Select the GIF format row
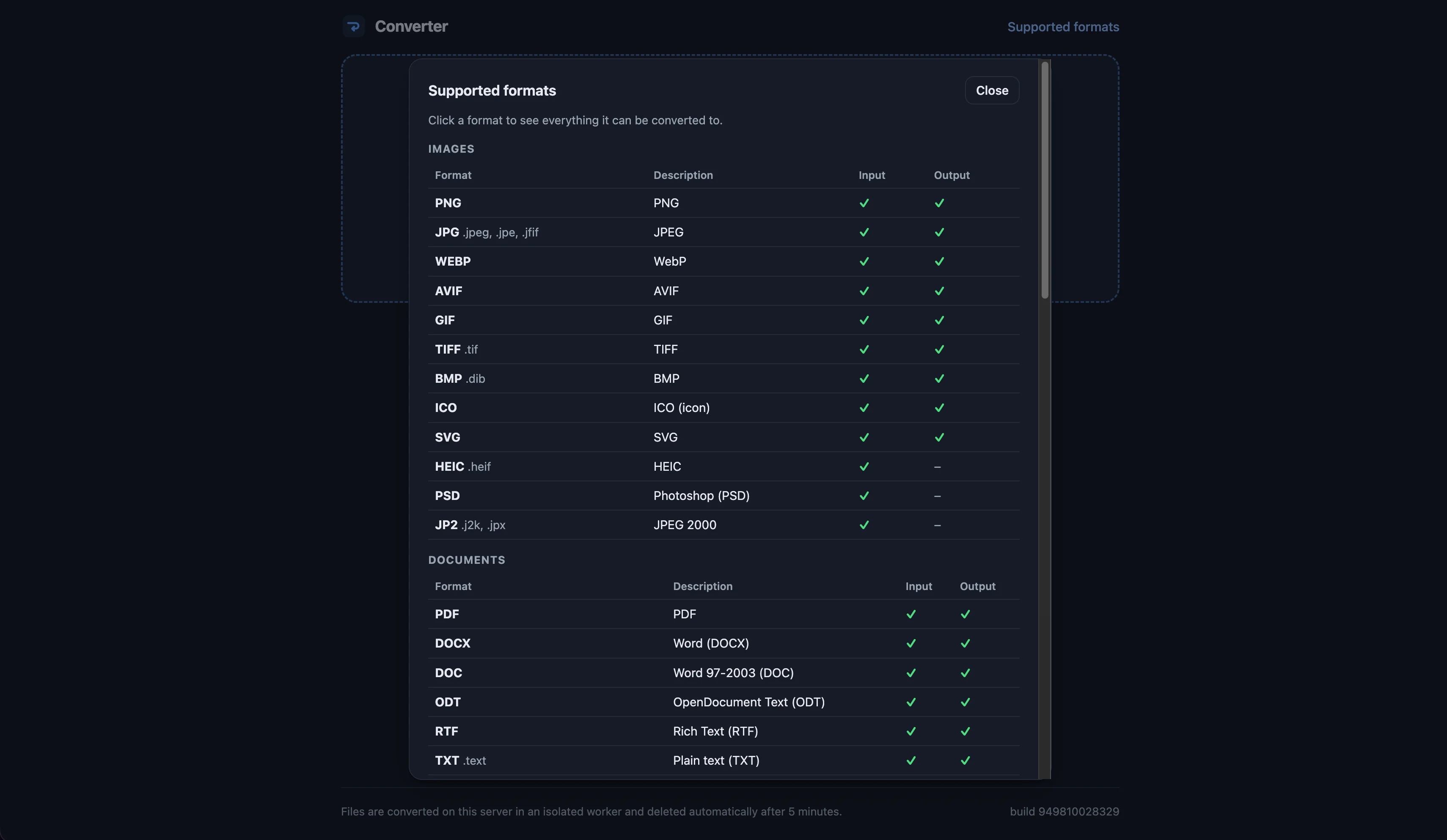Image resolution: width=1447 pixels, height=840 pixels. pyautogui.click(x=723, y=320)
